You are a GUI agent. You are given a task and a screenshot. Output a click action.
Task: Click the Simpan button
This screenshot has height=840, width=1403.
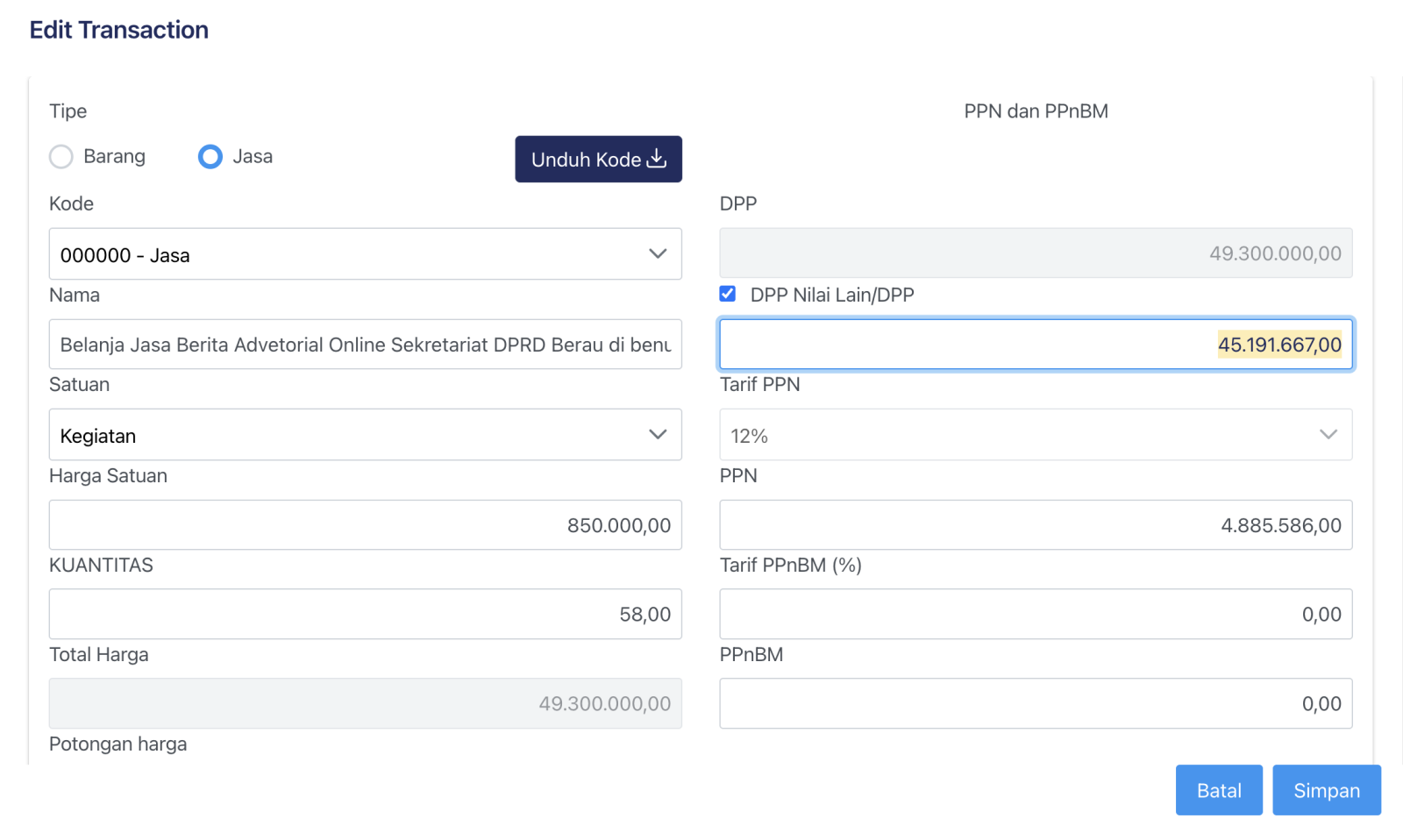[x=1327, y=790]
